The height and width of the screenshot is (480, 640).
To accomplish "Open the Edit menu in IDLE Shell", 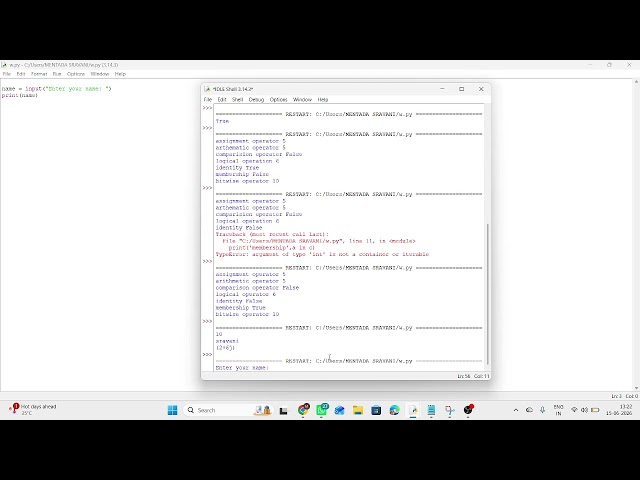I will coord(222,100).
